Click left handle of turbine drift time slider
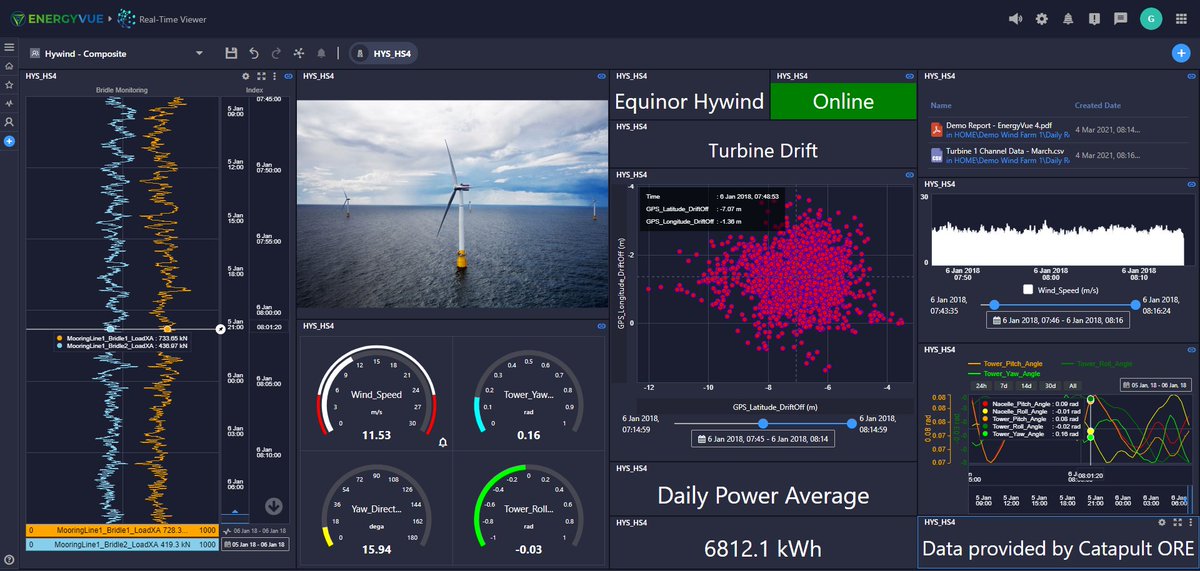Image resolution: width=1200 pixels, height=571 pixels. coord(763,424)
